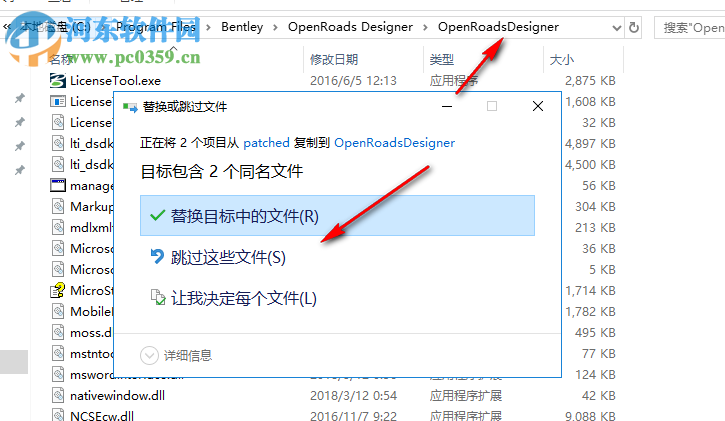The width and height of the screenshot is (725, 421).
Task: Select the nativewindow.dll file name
Action: point(117,396)
